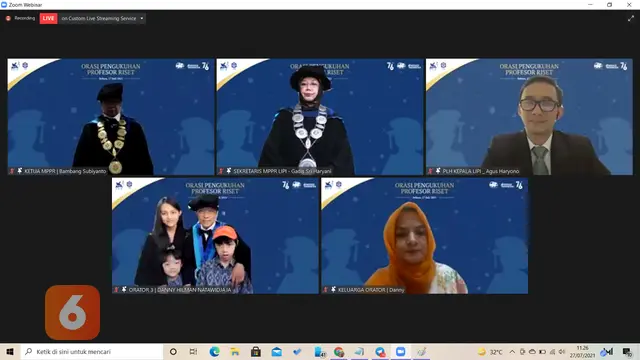Click the ORATOR 3 Danny Hilman name label
640x360 pixels.
[173, 290]
